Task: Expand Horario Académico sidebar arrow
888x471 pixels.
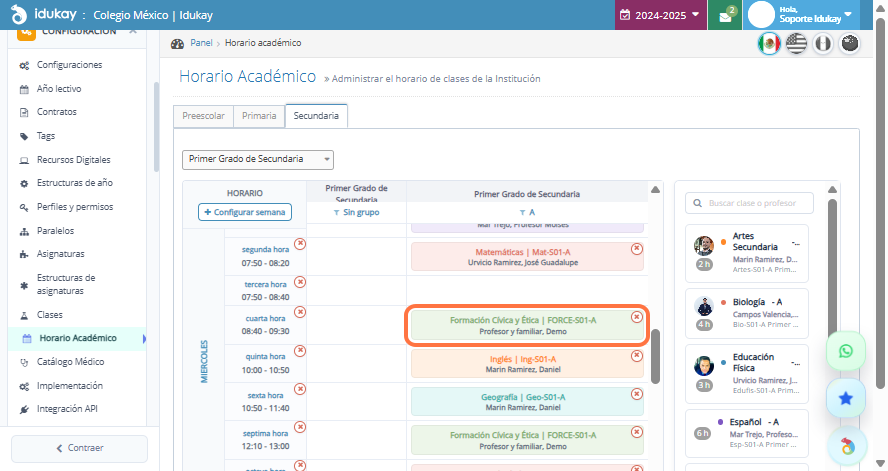Action: tap(144, 339)
